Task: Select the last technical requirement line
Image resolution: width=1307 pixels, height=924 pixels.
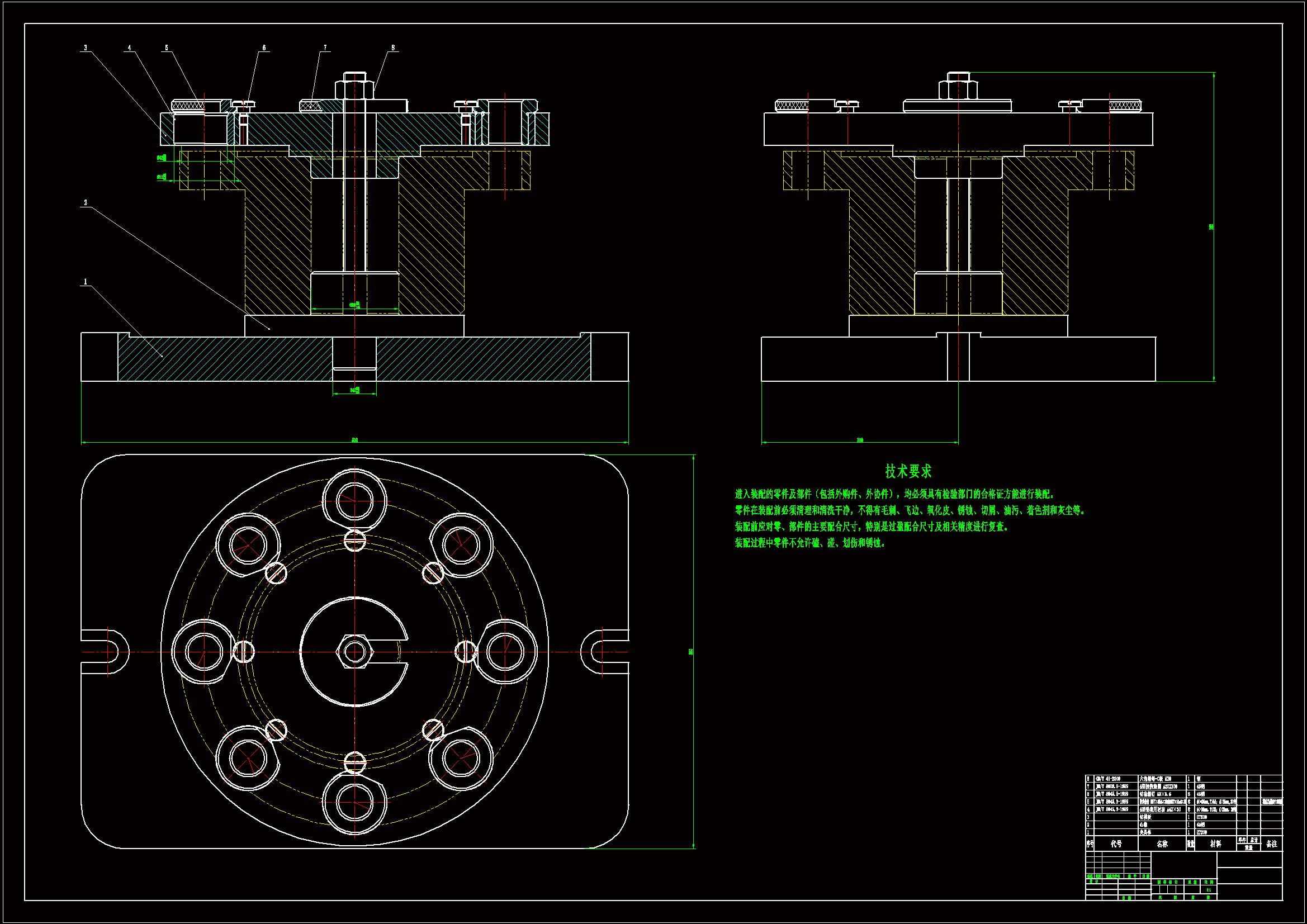Action: click(x=809, y=543)
